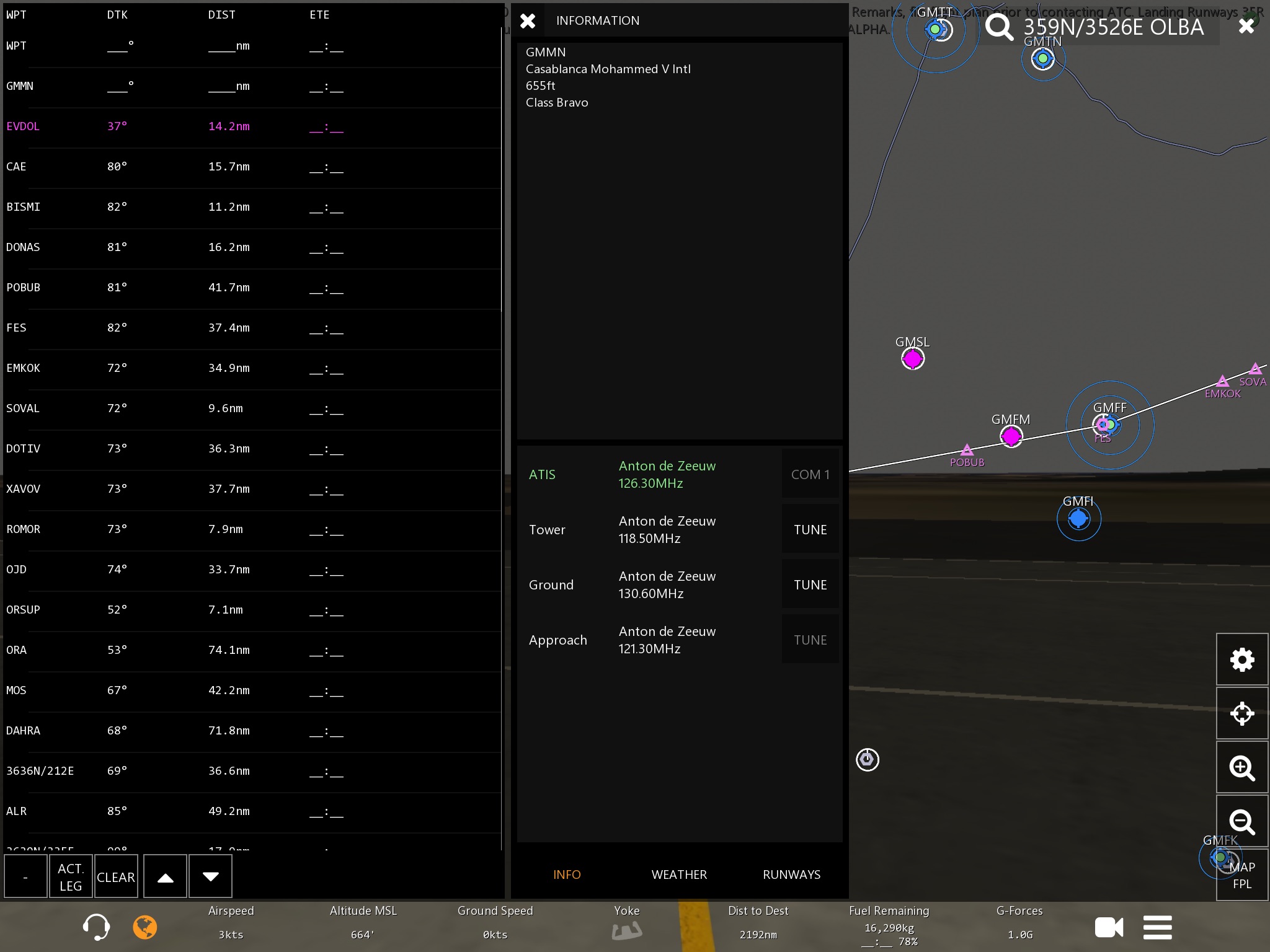1270x952 pixels.
Task: Toggle MAP FPL view button
Action: [1241, 875]
